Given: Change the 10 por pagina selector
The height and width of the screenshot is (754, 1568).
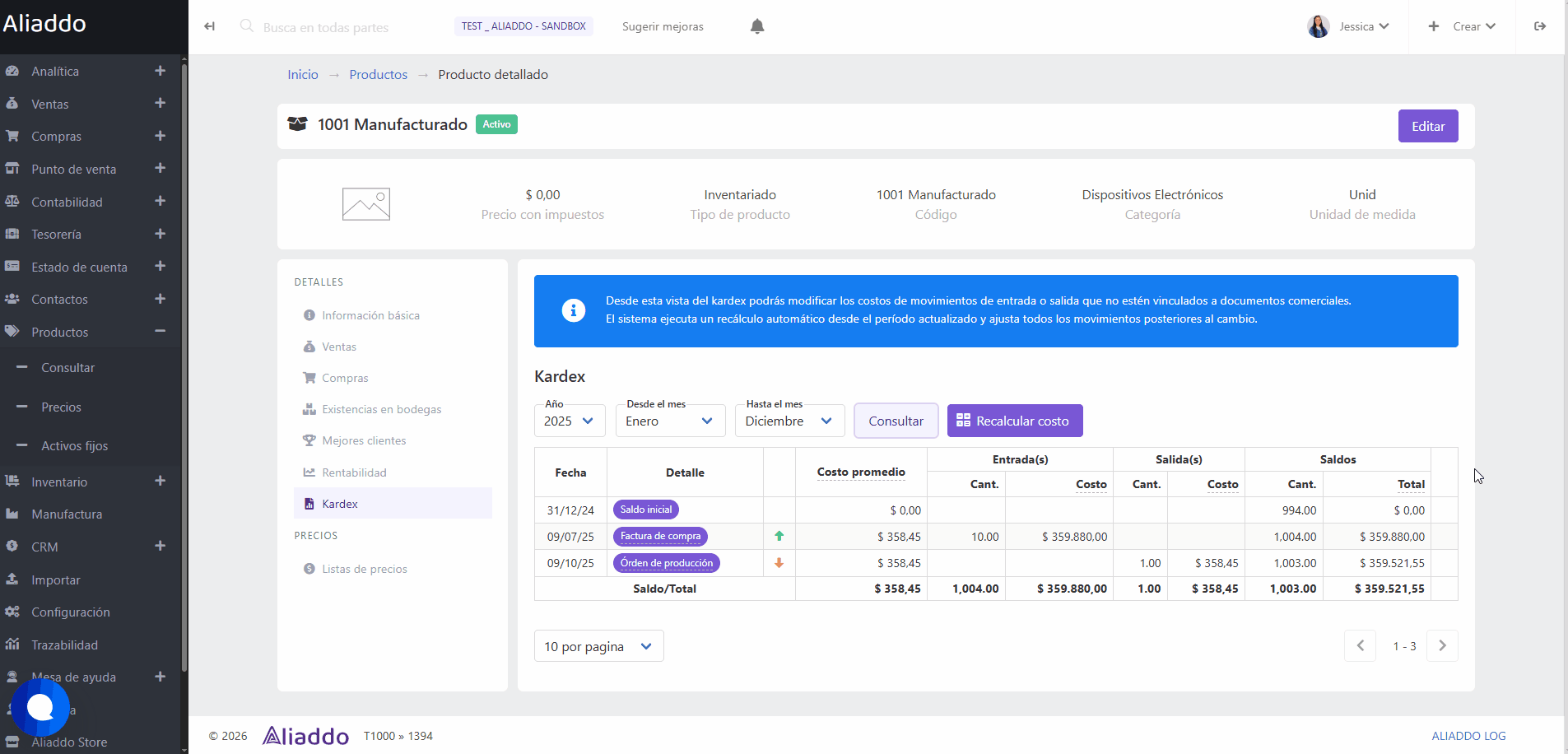Looking at the screenshot, I should tap(598, 646).
